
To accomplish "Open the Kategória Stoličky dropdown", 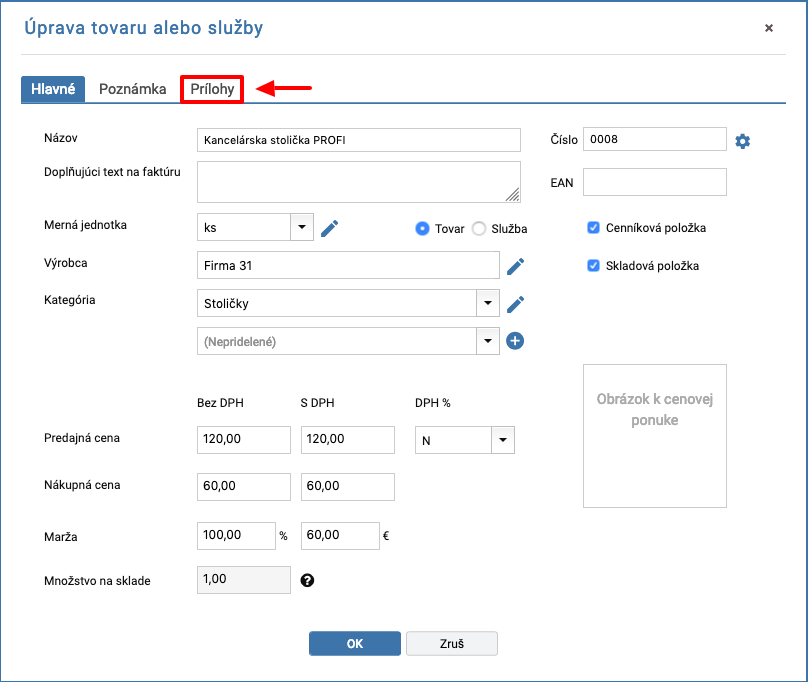I will pos(487,303).
